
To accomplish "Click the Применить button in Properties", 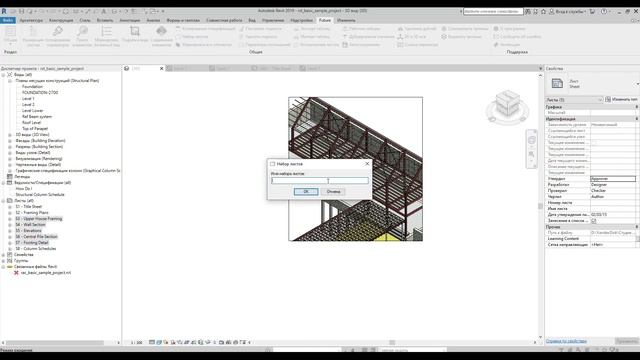I will [627, 341].
